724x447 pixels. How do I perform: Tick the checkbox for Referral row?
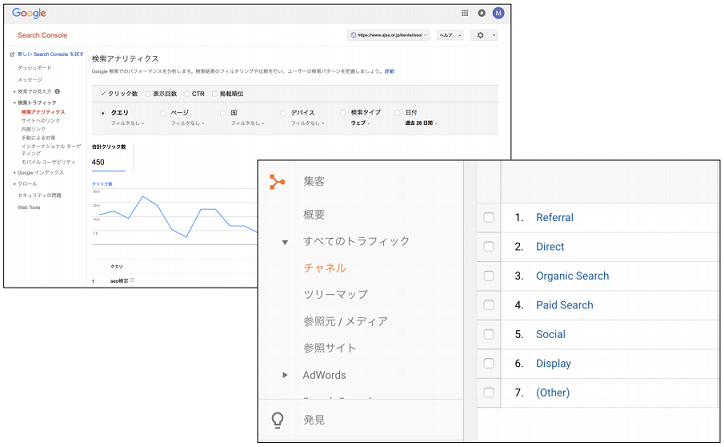(x=489, y=218)
